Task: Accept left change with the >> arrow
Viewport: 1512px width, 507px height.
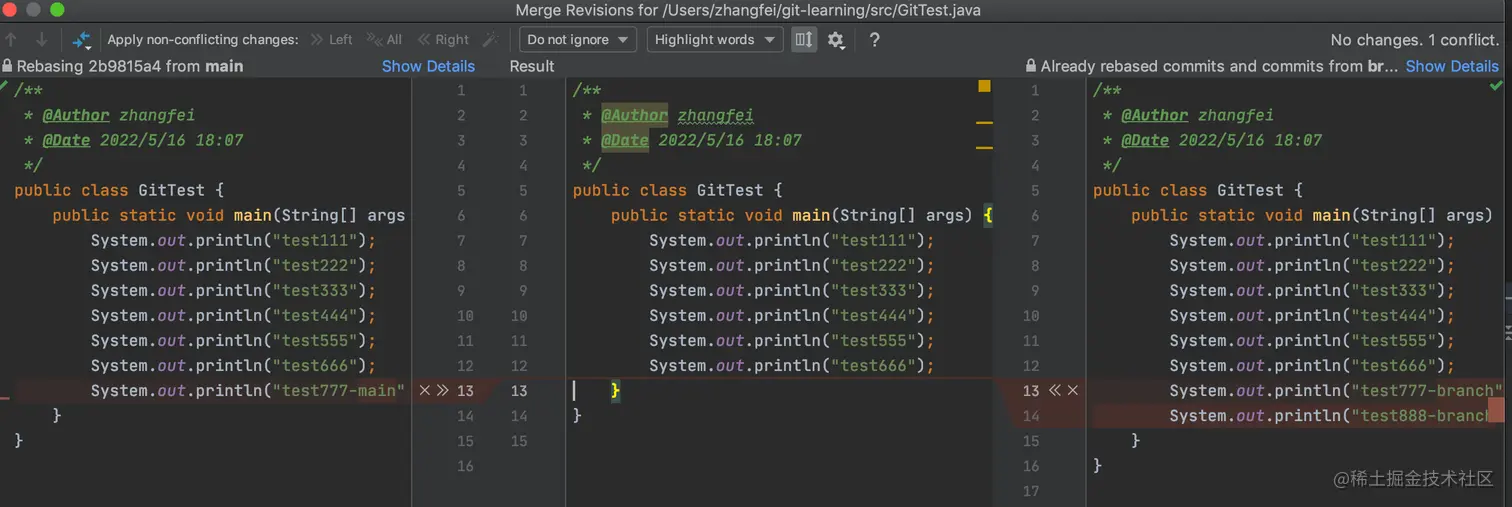Action: pos(442,390)
